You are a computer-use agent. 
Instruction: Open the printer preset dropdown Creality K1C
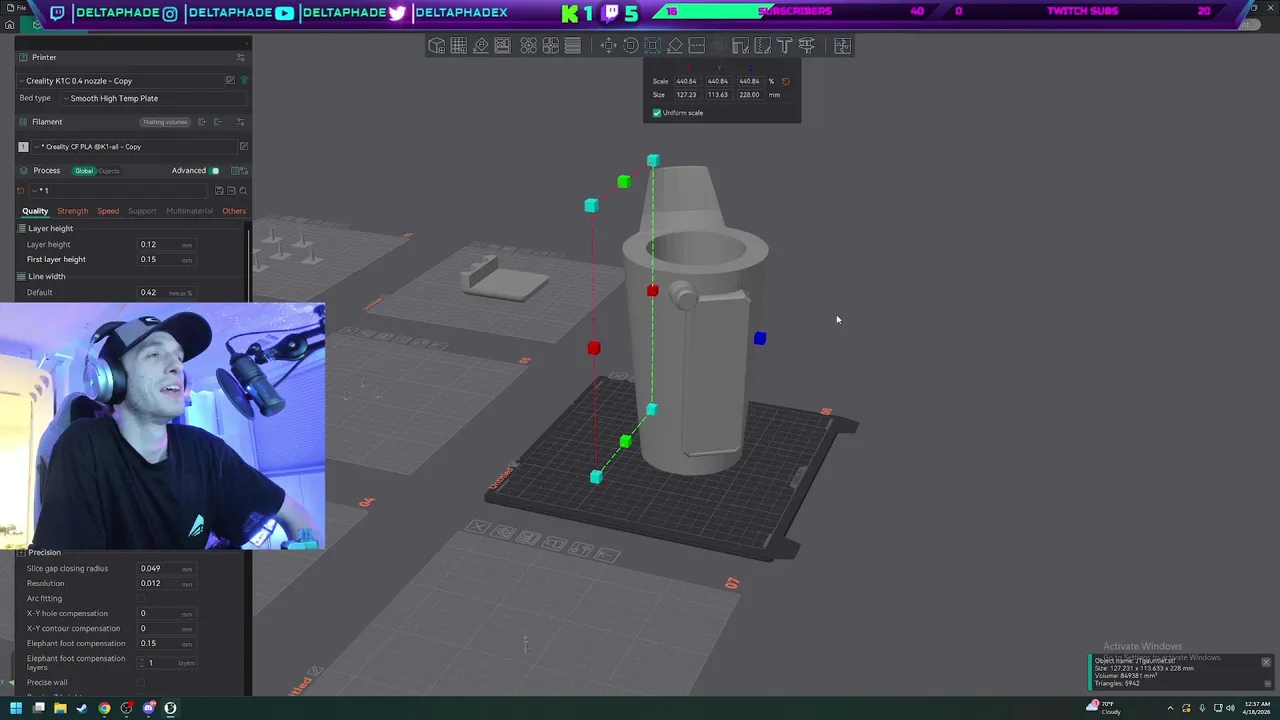point(120,80)
